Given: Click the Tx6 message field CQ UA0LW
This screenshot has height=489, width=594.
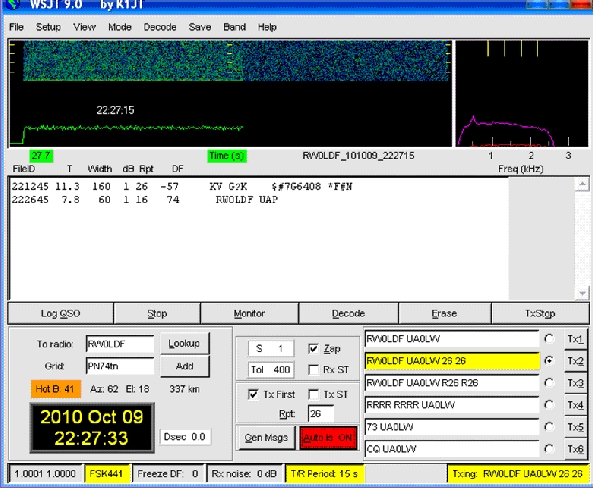Looking at the screenshot, I should coord(452,449).
